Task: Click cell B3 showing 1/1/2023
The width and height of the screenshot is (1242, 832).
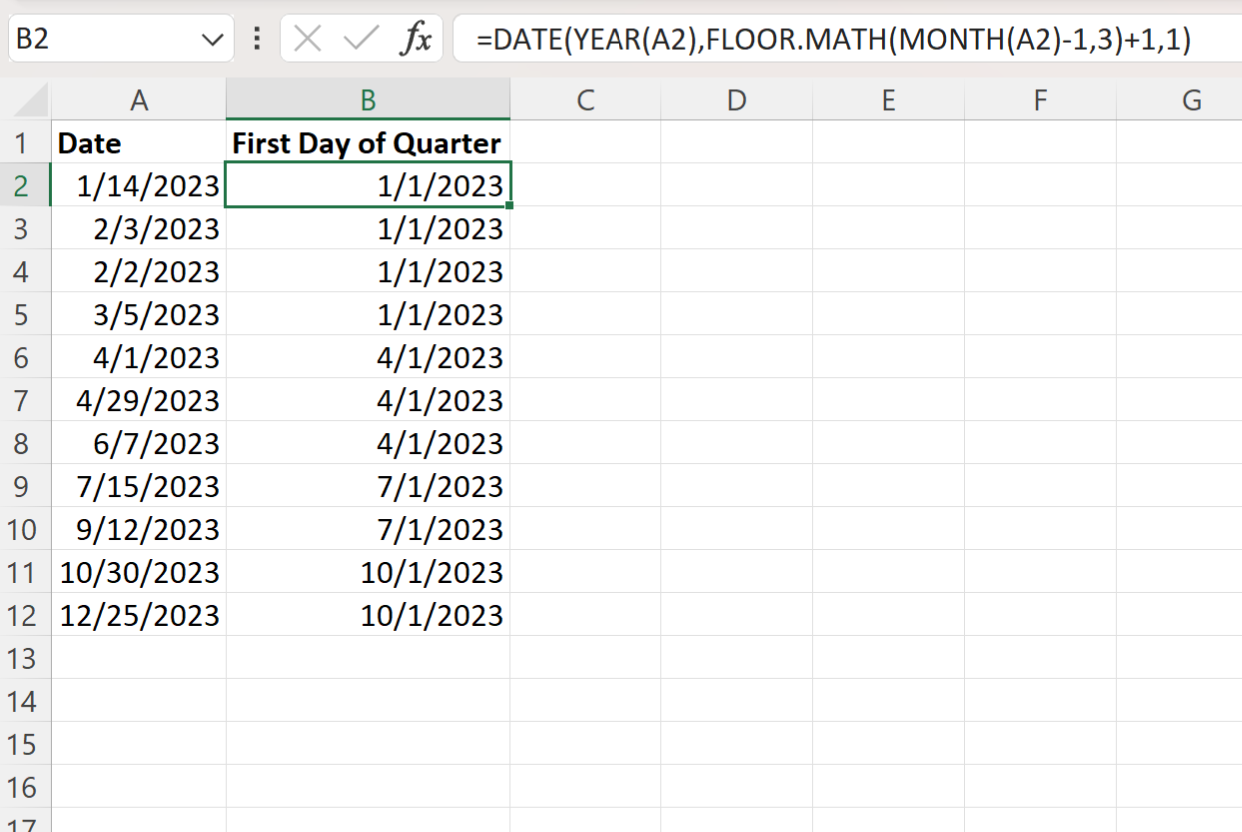Action: 368,229
